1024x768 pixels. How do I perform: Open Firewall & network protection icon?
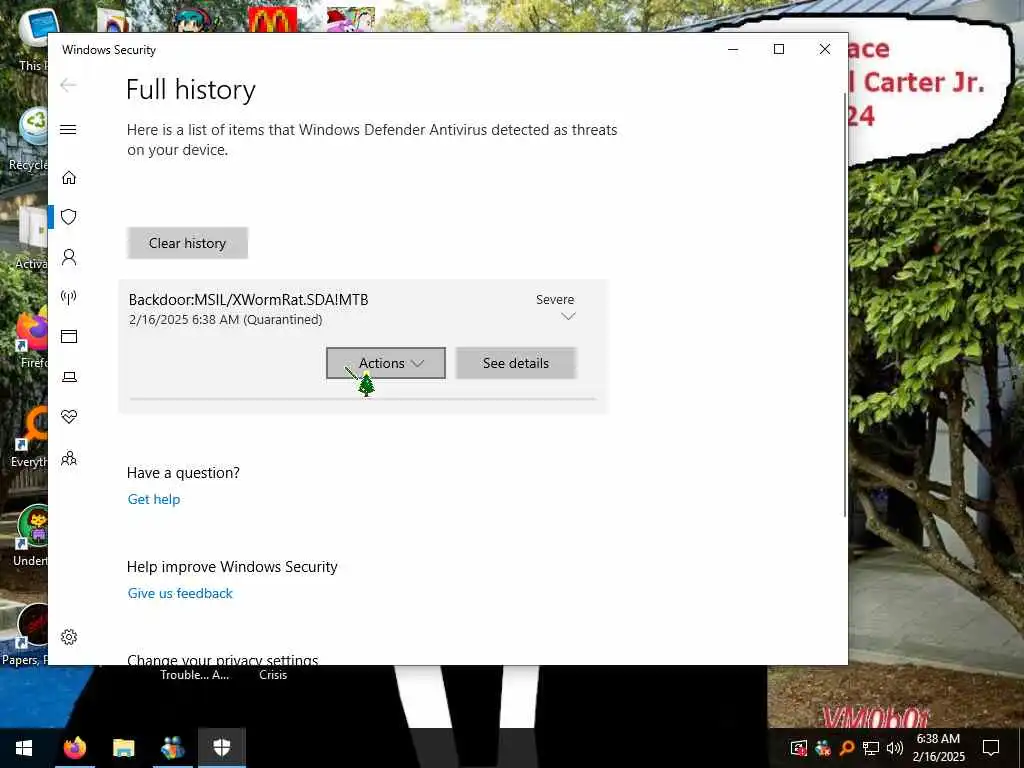(69, 297)
